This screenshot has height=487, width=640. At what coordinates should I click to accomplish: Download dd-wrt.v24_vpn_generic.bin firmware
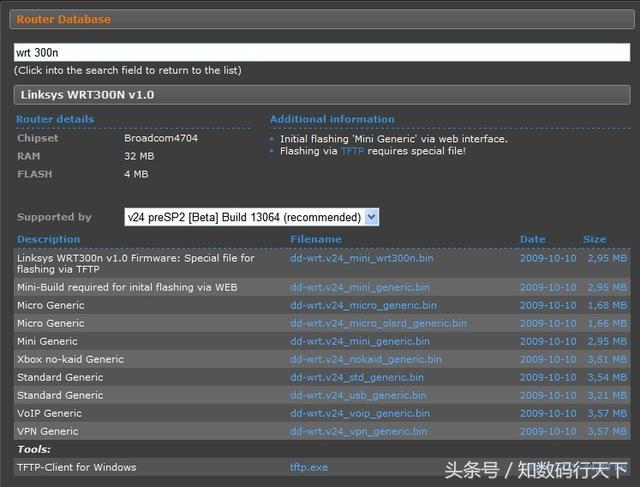[359, 431]
